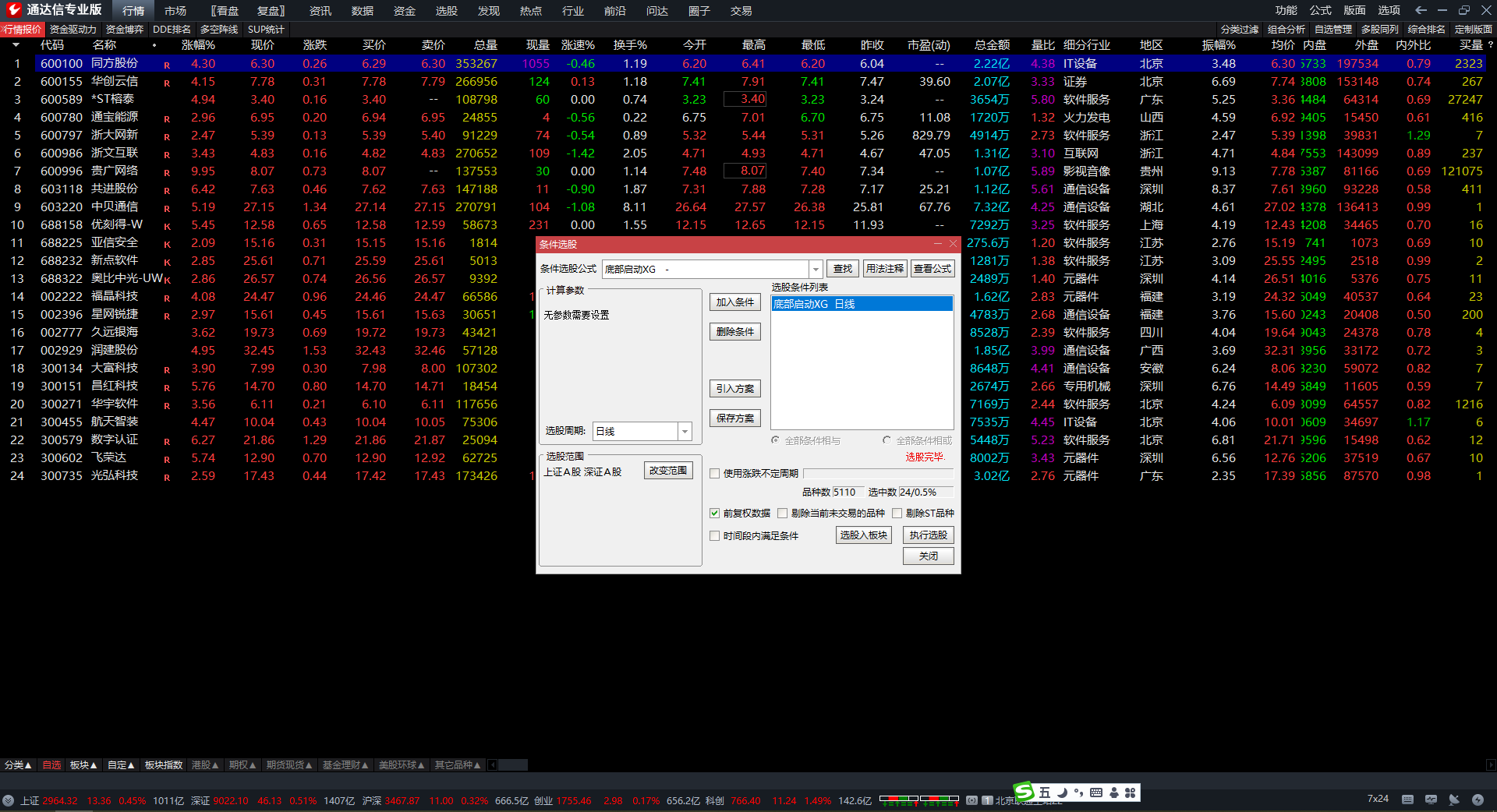Click the 通达信 red logo icon
The height and width of the screenshot is (812, 1497).
coord(13,9)
